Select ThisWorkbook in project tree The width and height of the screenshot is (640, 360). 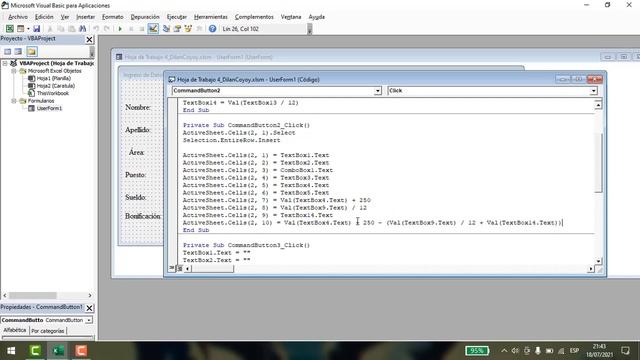(x=53, y=93)
